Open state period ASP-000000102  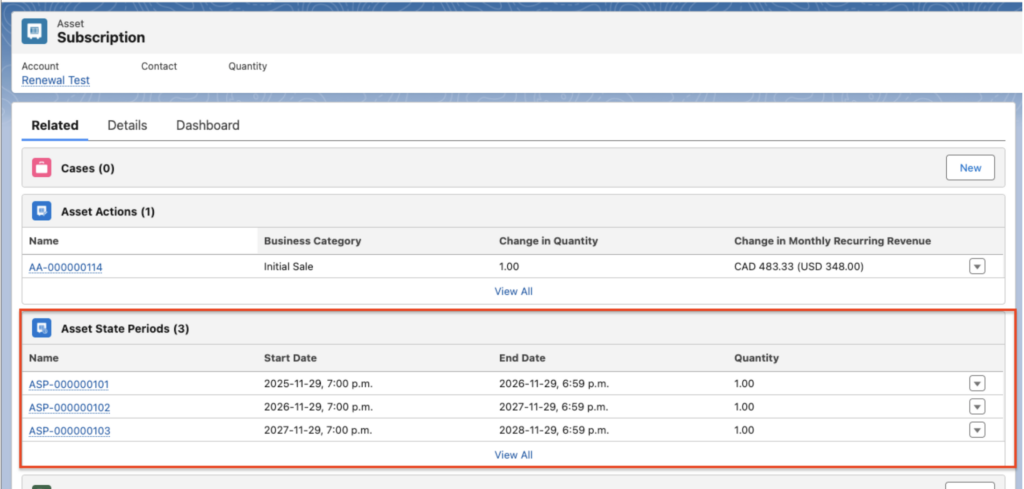[70, 407]
